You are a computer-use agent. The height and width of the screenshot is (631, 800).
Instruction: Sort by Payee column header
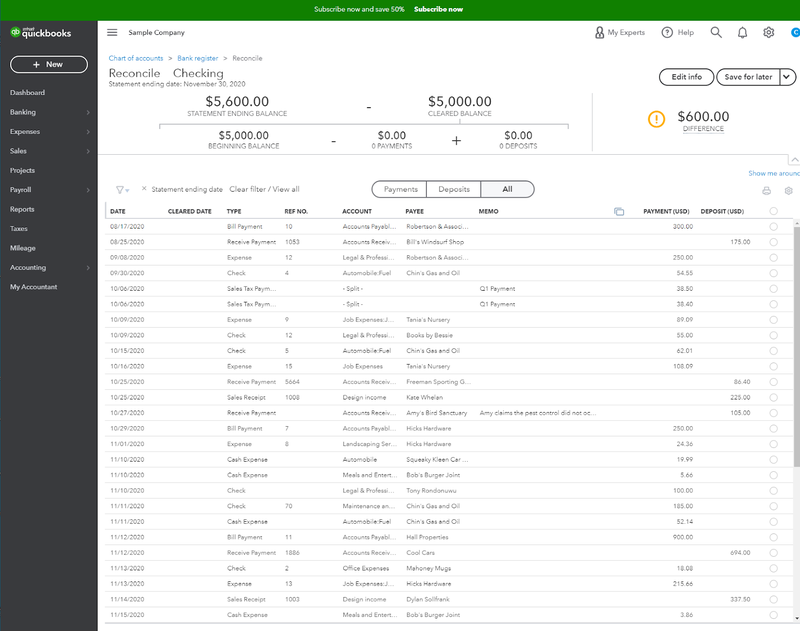(x=414, y=211)
